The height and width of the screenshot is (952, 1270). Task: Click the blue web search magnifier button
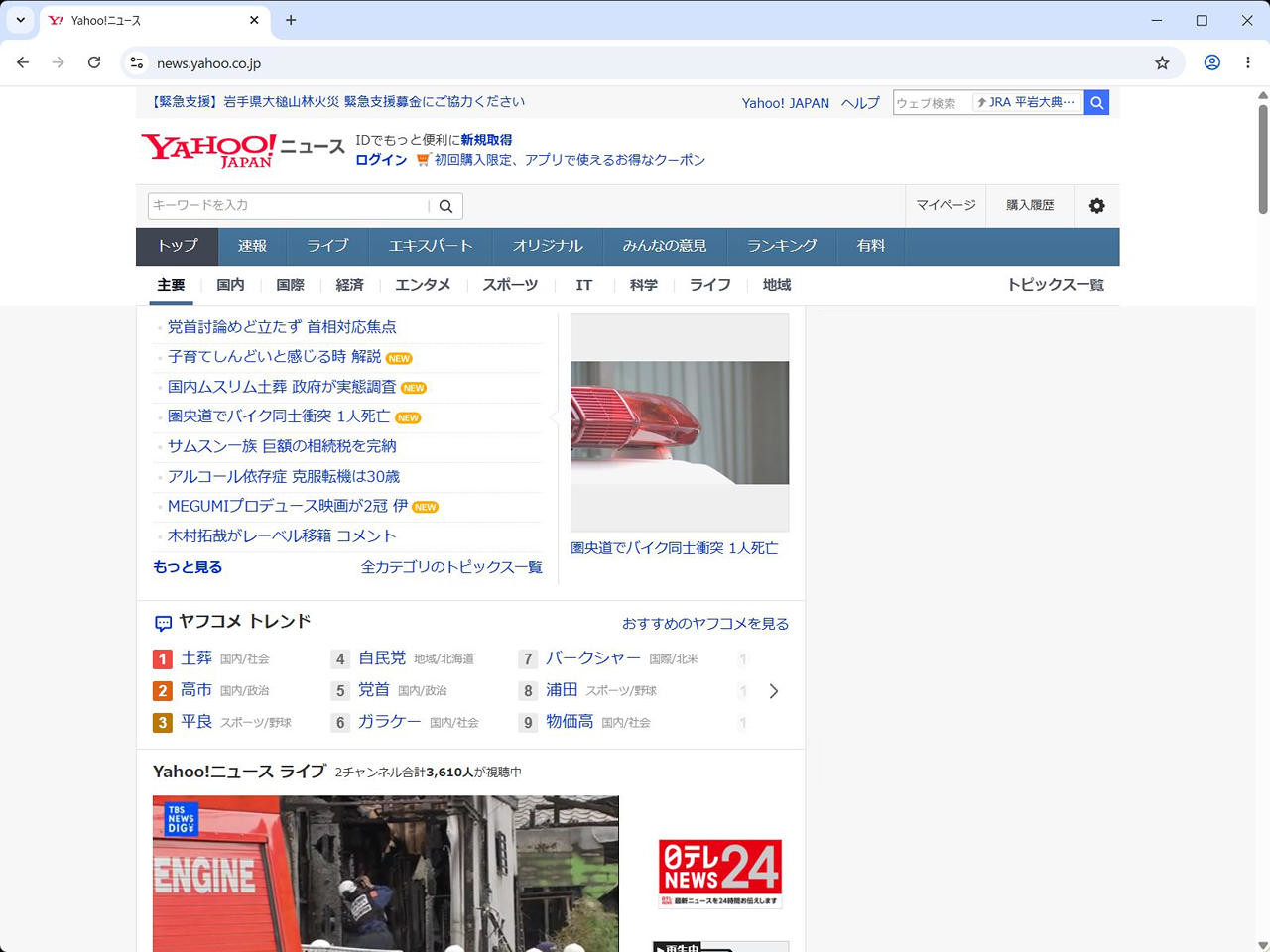tap(1096, 102)
